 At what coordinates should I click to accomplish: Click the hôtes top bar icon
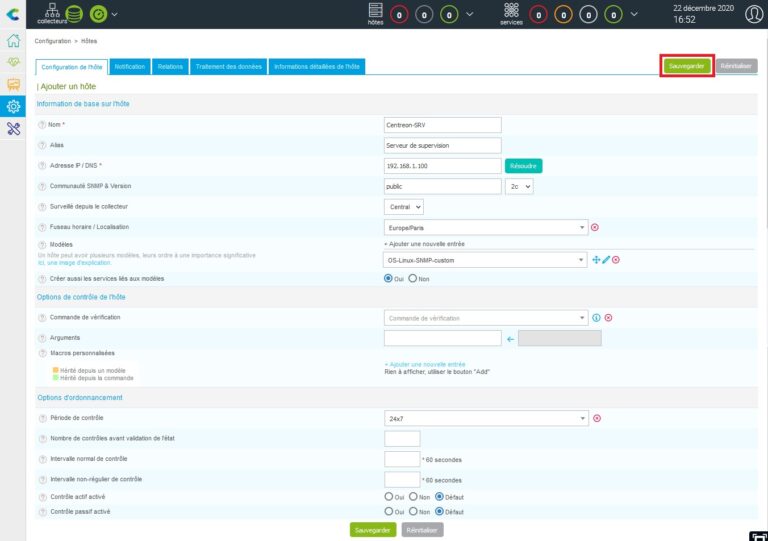375,14
